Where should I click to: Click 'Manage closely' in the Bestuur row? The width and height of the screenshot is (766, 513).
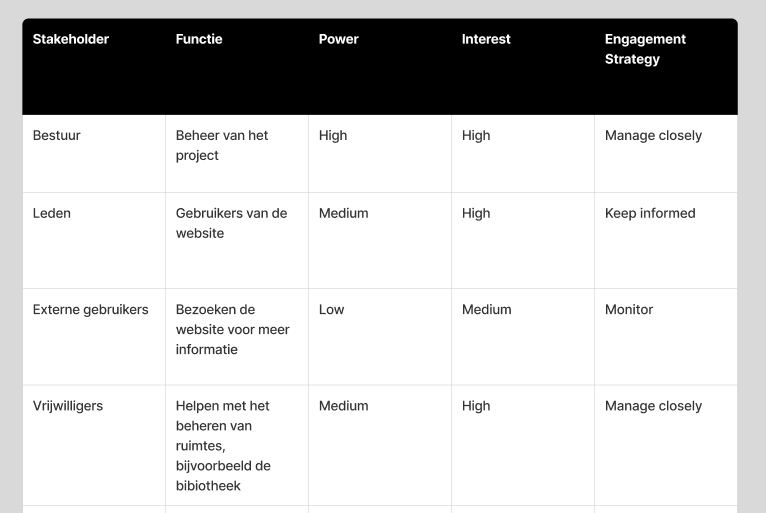click(x=653, y=136)
